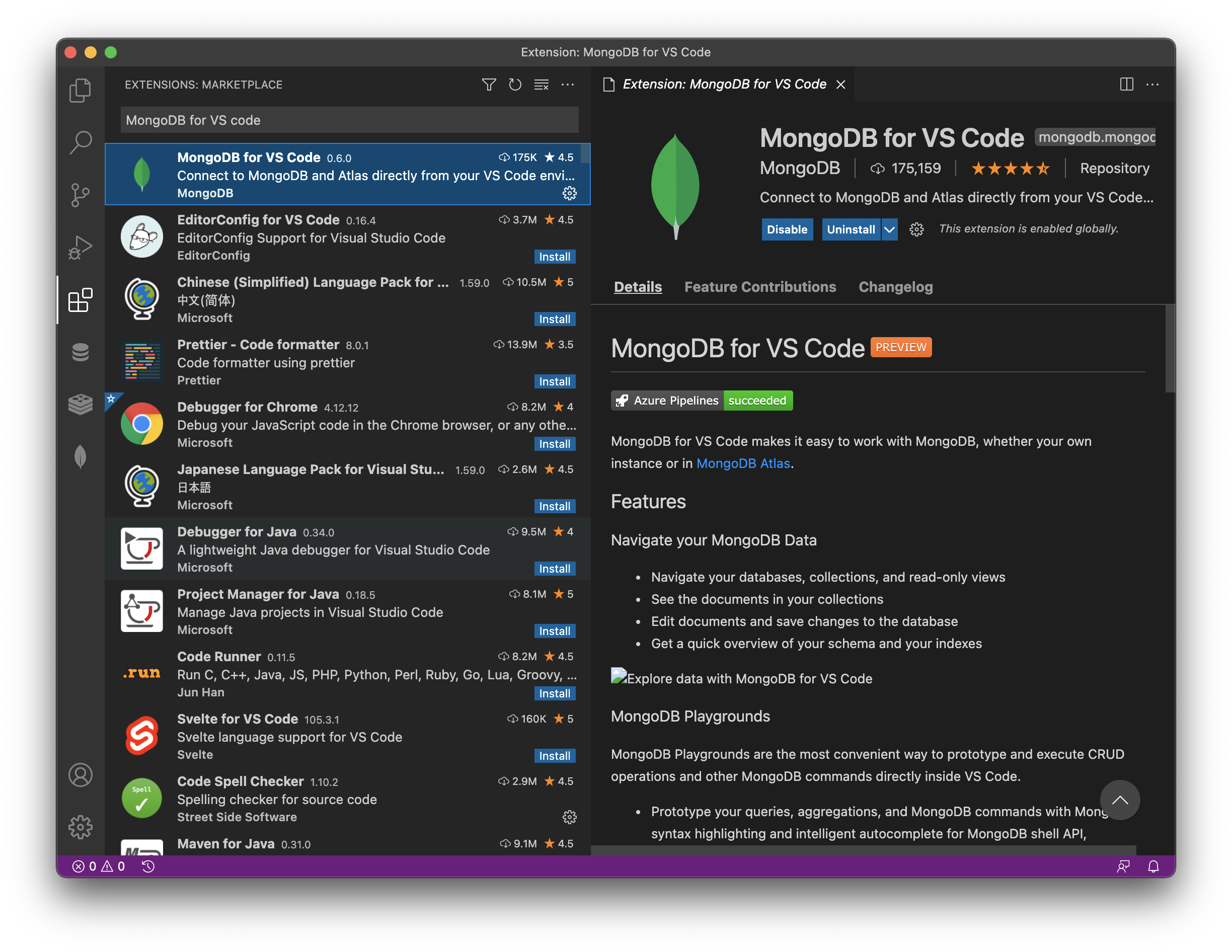Image resolution: width=1232 pixels, height=952 pixels.
Task: Open Run and Debug view
Action: point(80,247)
